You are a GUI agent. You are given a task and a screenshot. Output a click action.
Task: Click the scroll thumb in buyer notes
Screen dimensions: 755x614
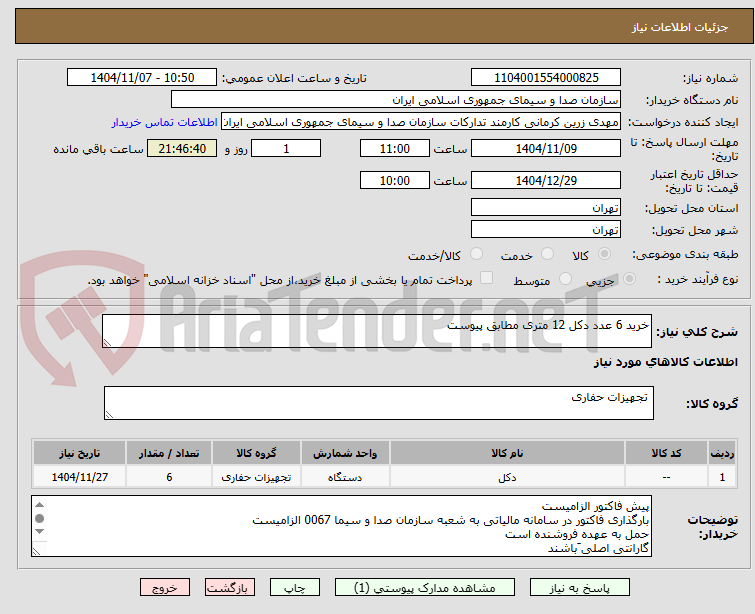(x=39, y=518)
